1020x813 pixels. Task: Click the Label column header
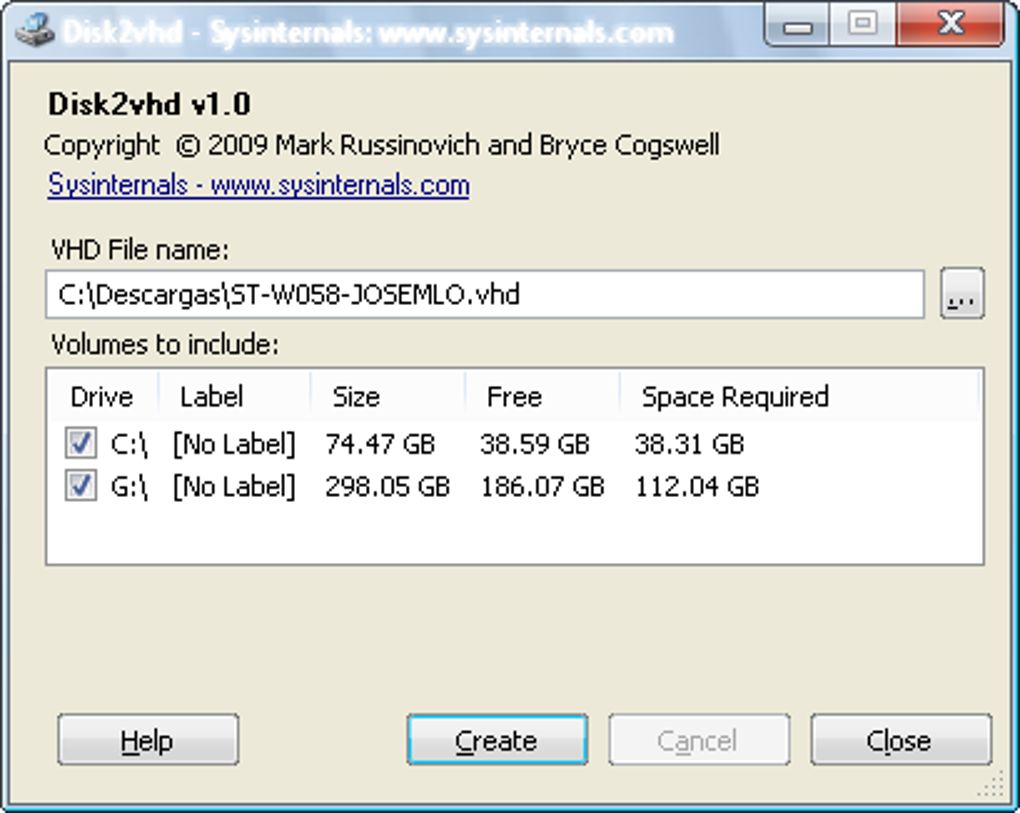pos(234,397)
